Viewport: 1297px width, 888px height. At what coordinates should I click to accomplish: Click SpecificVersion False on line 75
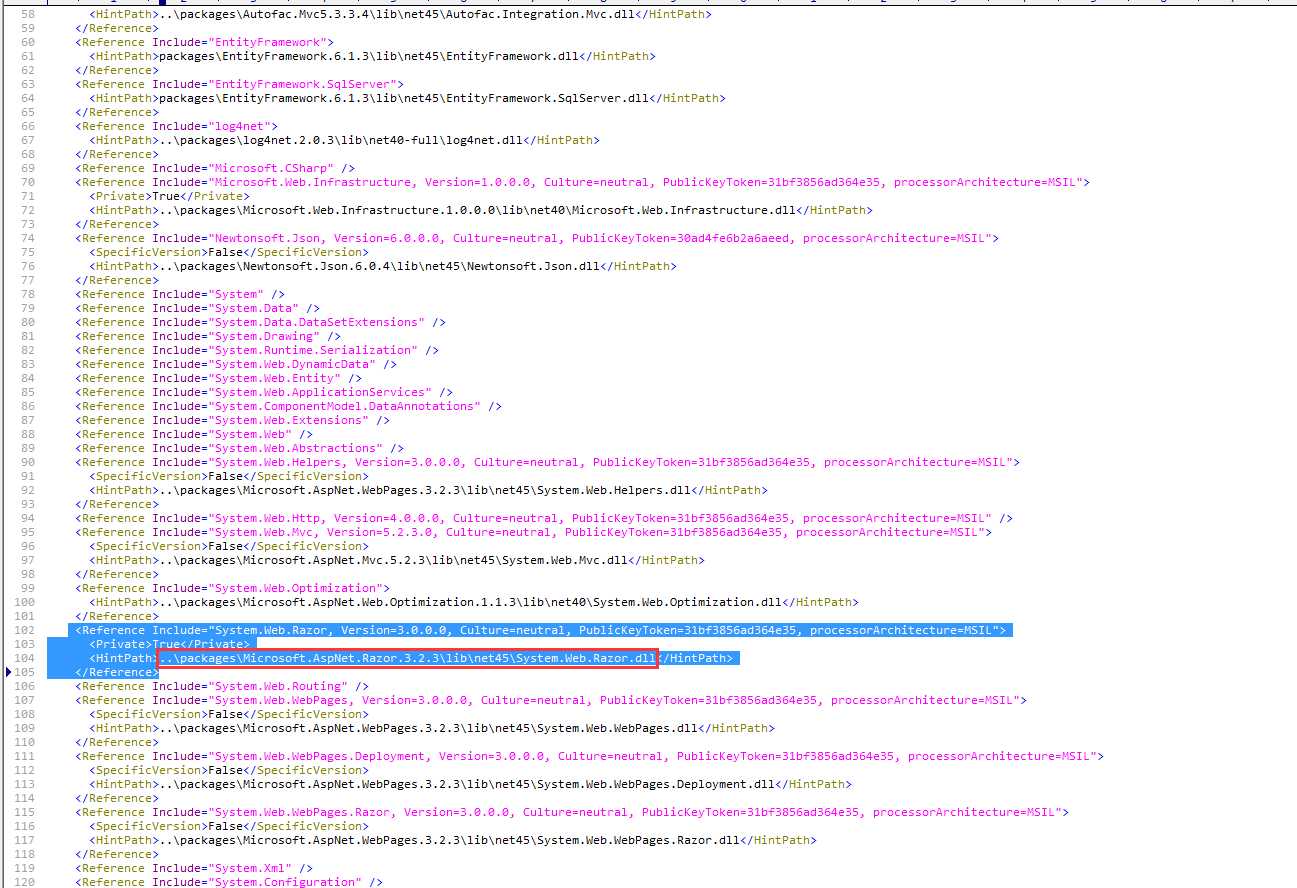(x=229, y=252)
